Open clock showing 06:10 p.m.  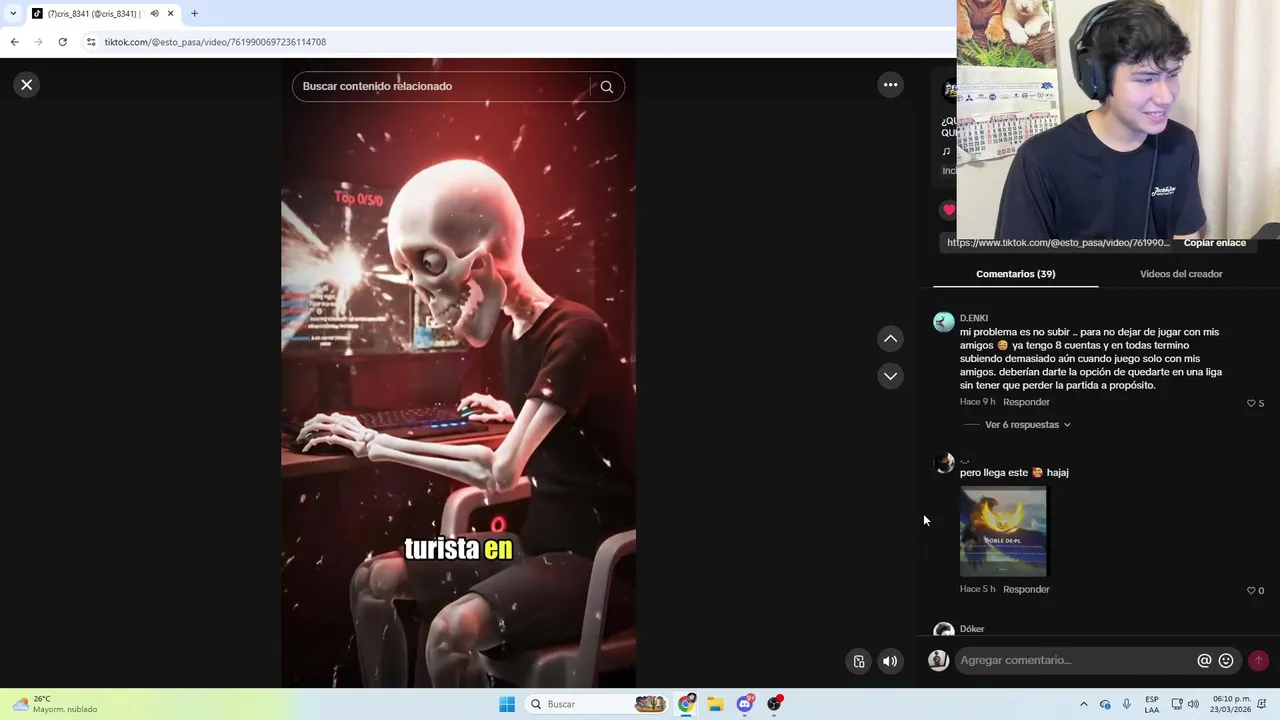tap(1232, 704)
